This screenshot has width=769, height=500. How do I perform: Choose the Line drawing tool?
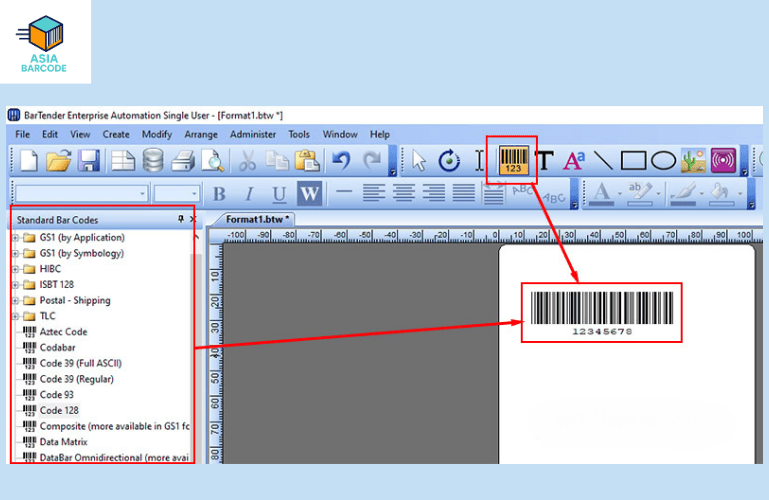[603, 161]
